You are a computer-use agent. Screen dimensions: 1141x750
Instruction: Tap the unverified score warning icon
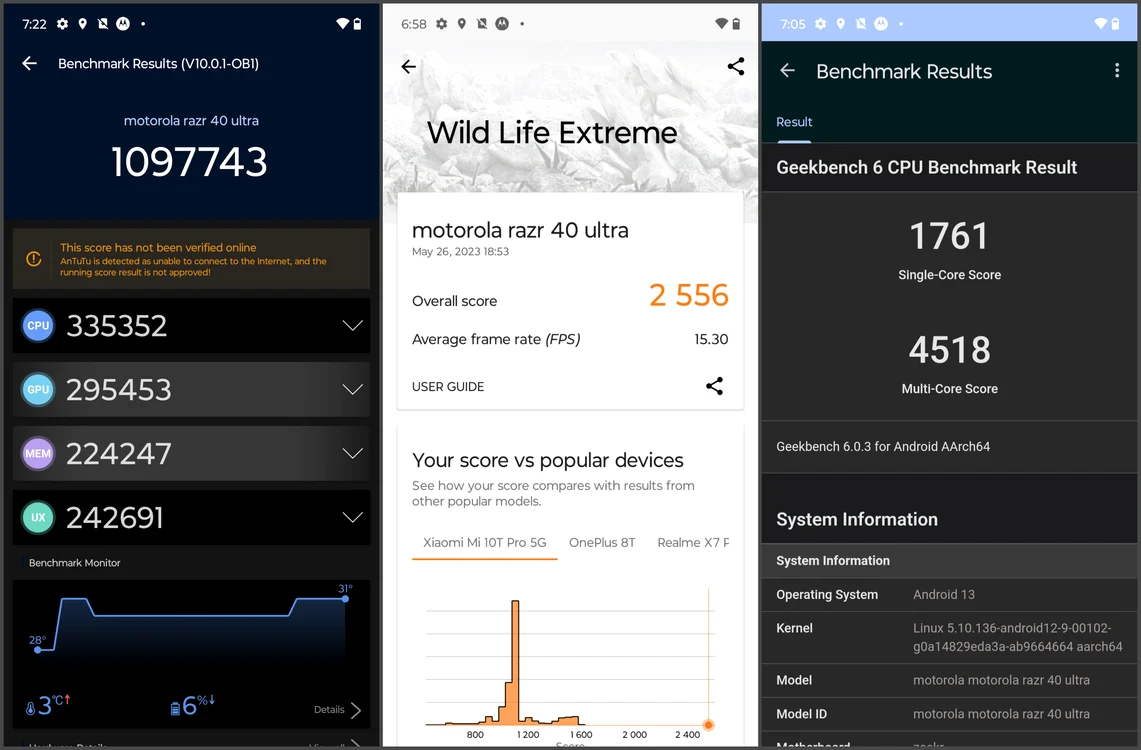pos(33,259)
